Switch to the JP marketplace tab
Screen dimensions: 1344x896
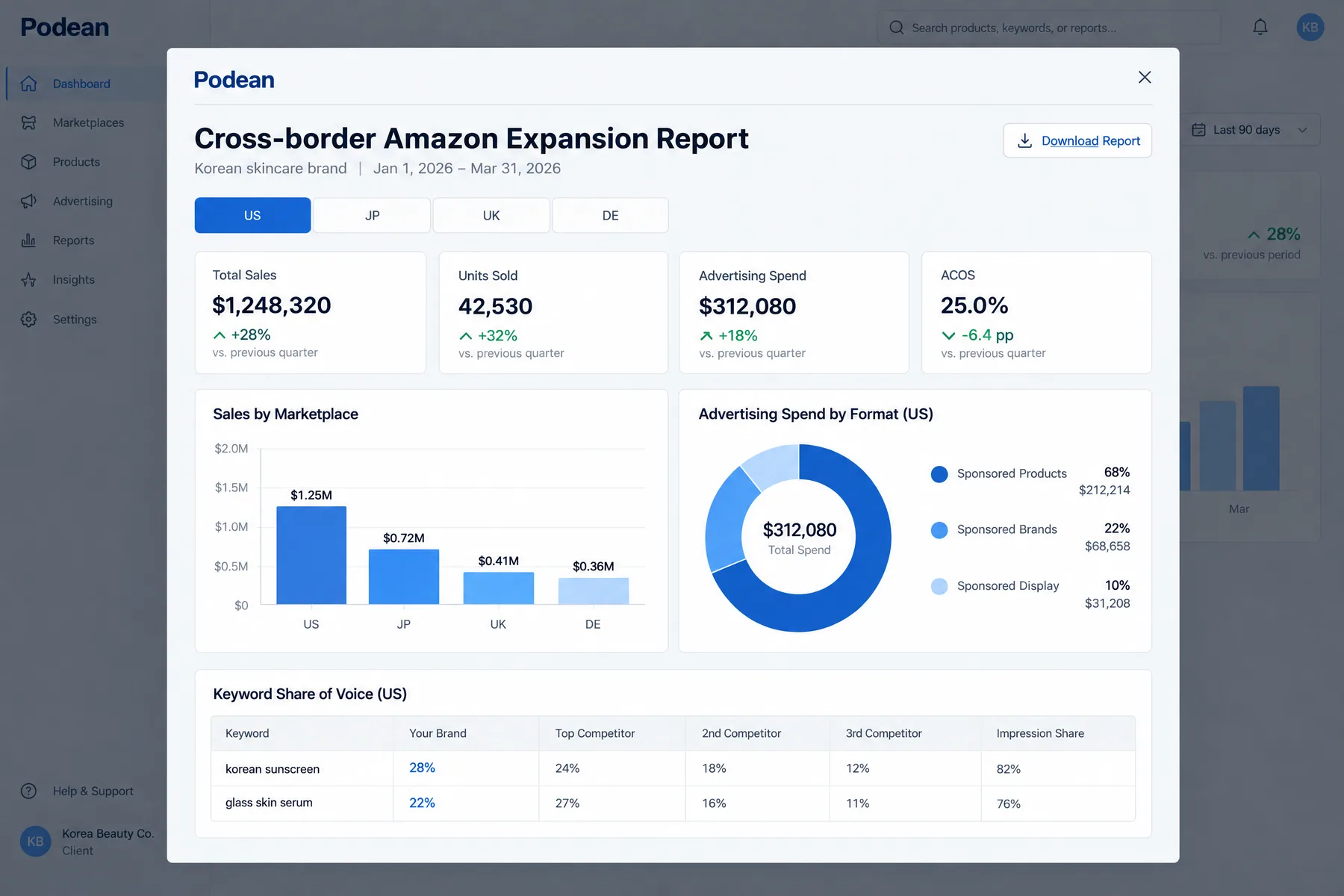[x=372, y=215]
